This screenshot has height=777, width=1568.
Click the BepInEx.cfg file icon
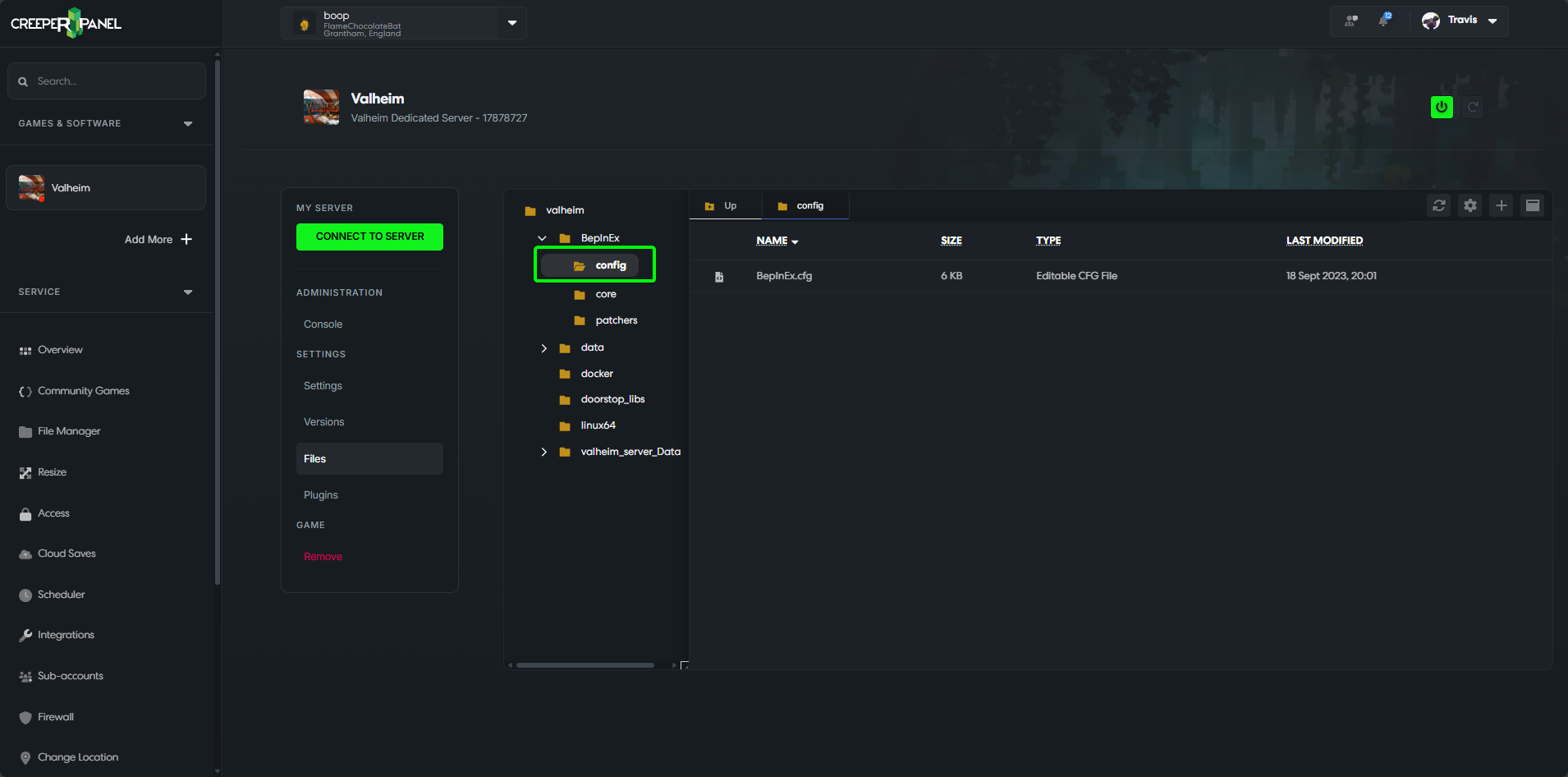click(719, 277)
